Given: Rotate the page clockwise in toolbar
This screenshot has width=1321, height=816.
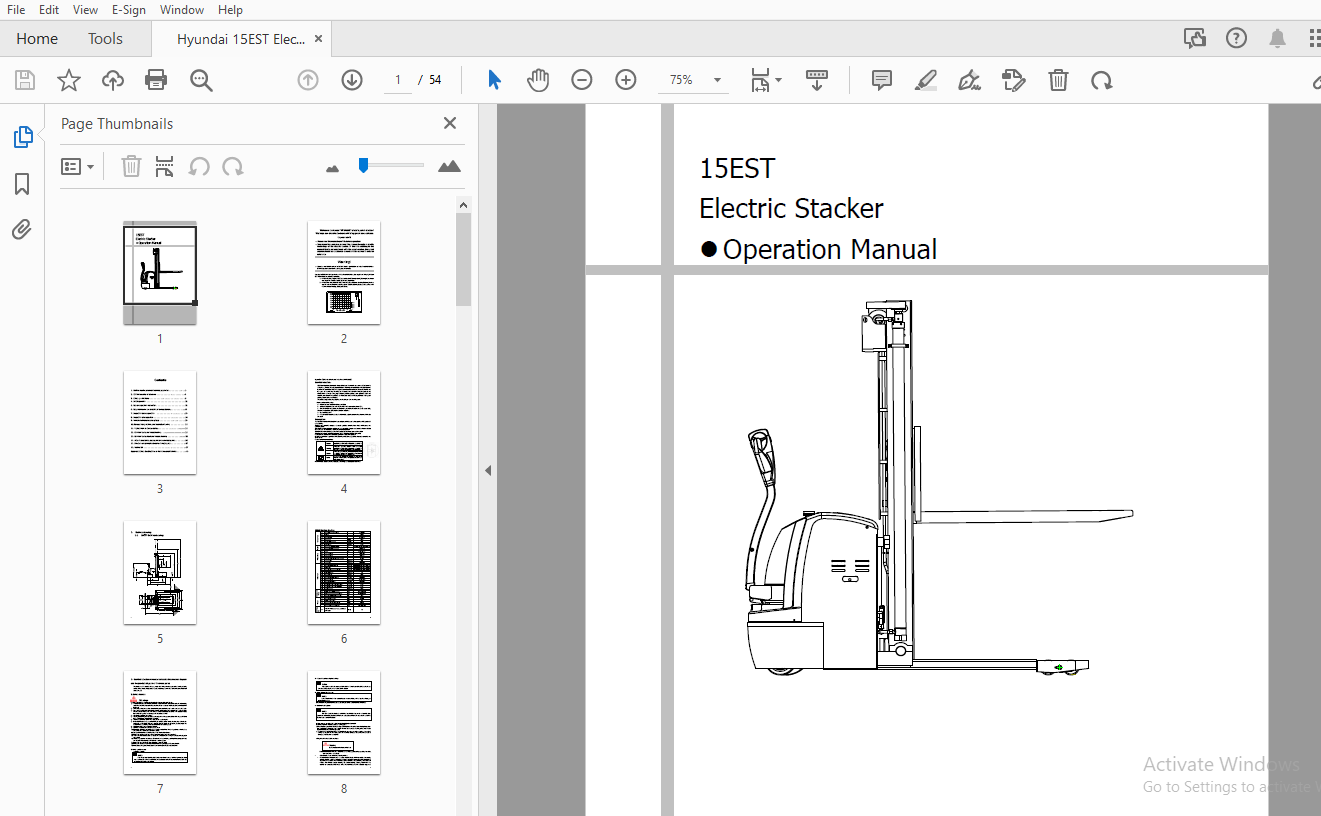Looking at the screenshot, I should [1102, 80].
